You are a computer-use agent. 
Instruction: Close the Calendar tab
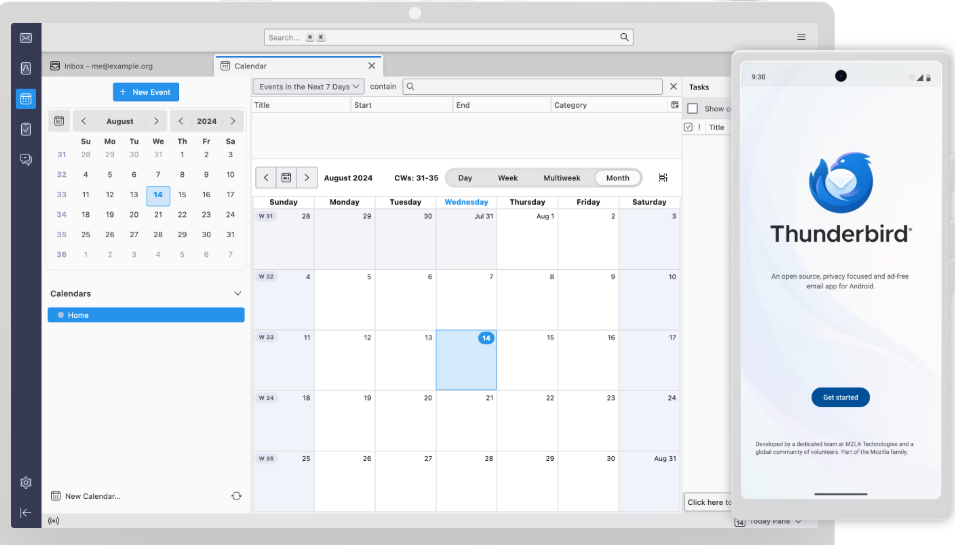[x=372, y=66]
